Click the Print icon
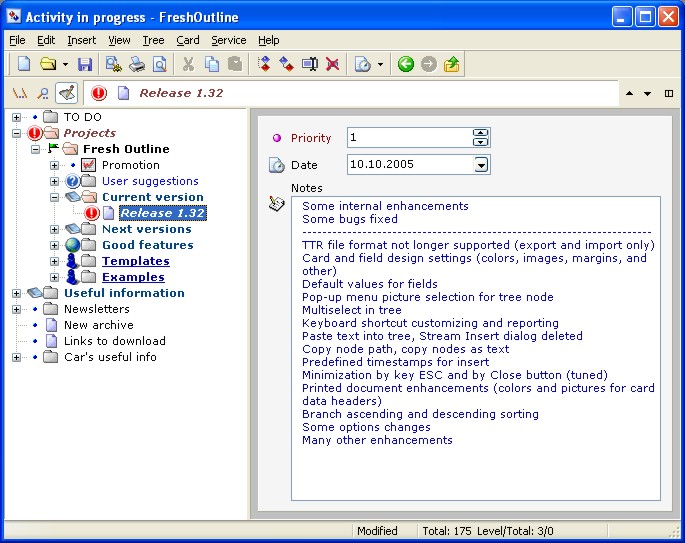685x543 pixels. coord(137,64)
